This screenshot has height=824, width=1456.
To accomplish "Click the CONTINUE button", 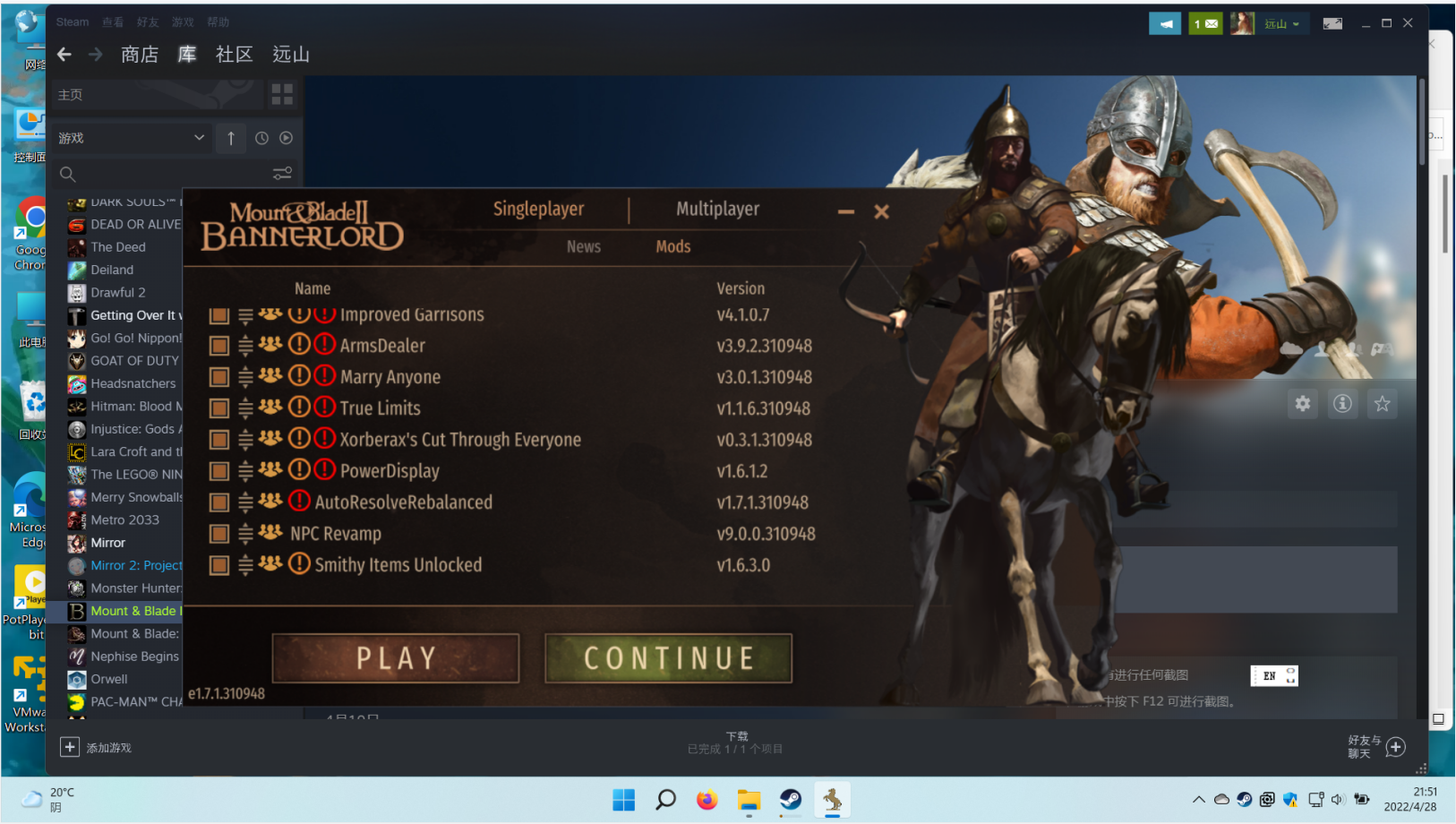I will (669, 658).
